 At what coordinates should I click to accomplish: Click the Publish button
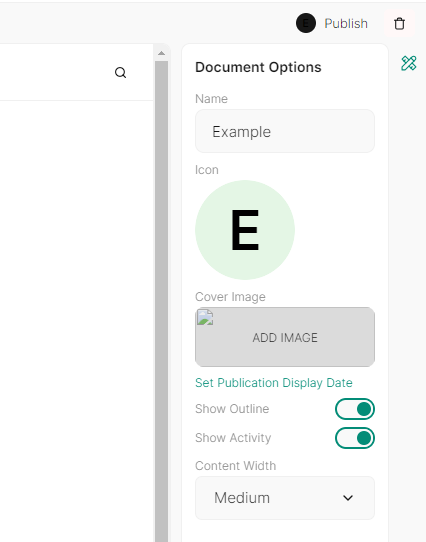point(346,24)
